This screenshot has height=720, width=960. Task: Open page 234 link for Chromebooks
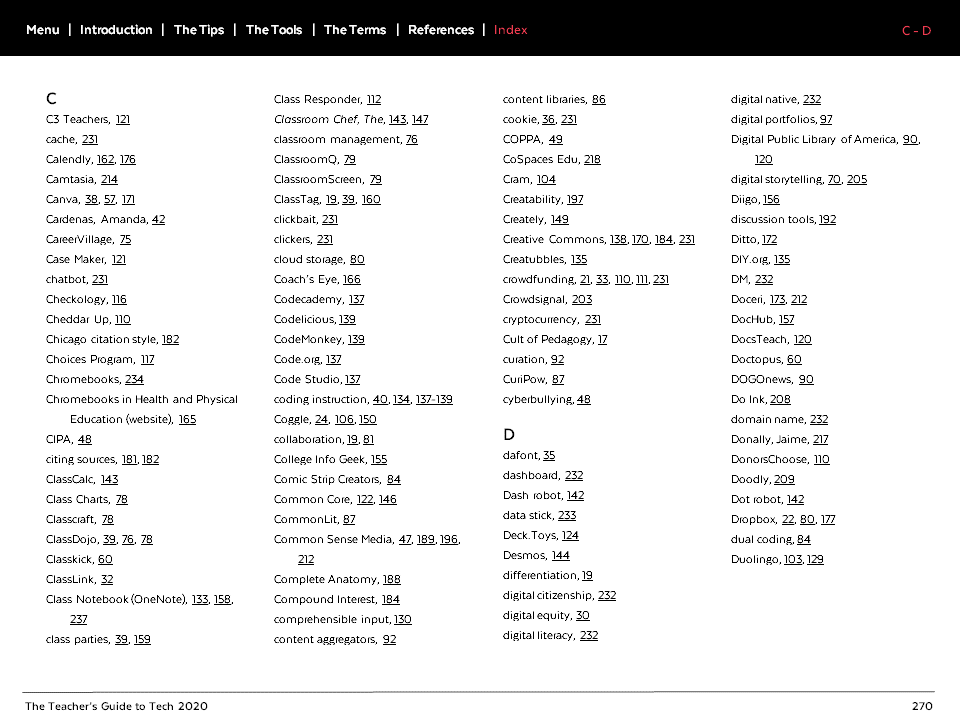[134, 379]
